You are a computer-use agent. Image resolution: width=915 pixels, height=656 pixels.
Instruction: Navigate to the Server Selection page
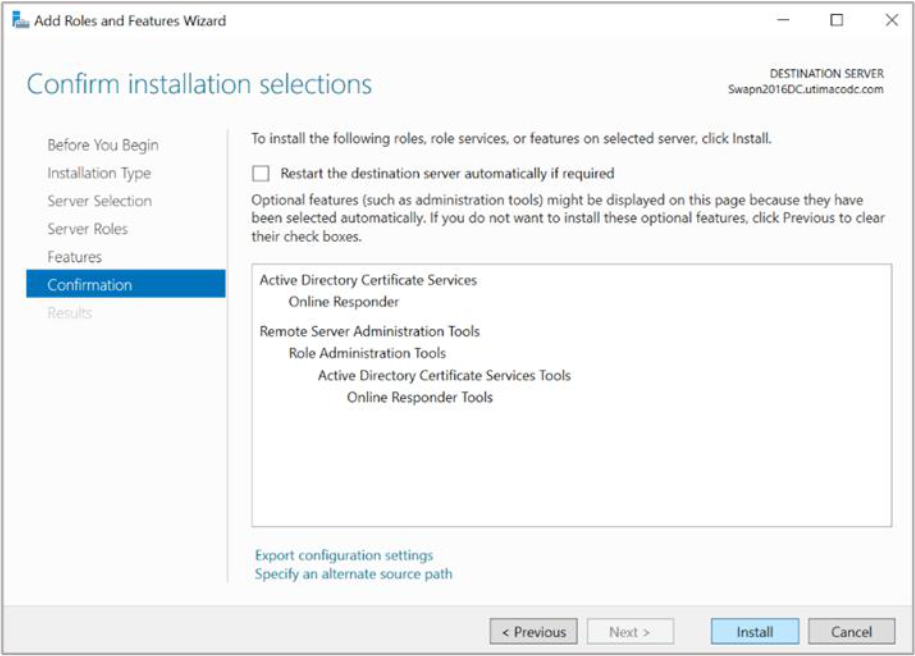(x=99, y=201)
